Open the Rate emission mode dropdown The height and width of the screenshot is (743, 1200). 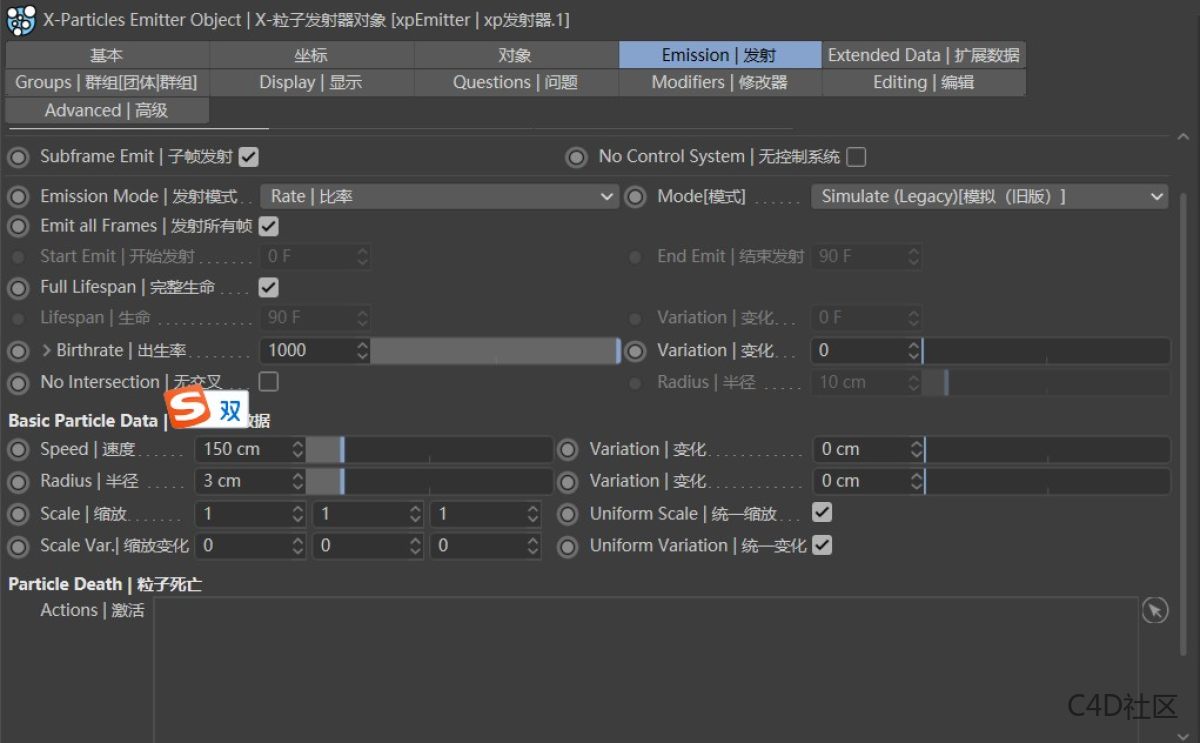coord(440,196)
